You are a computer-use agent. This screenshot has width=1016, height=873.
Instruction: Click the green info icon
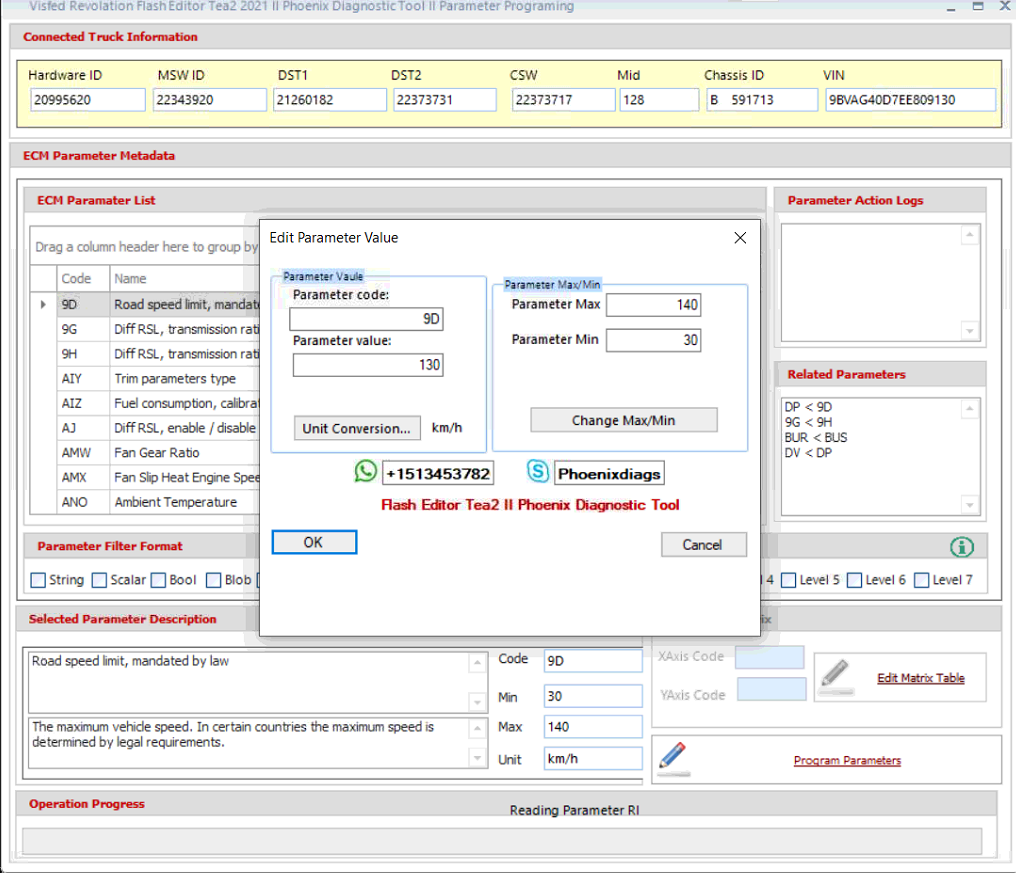(x=962, y=547)
